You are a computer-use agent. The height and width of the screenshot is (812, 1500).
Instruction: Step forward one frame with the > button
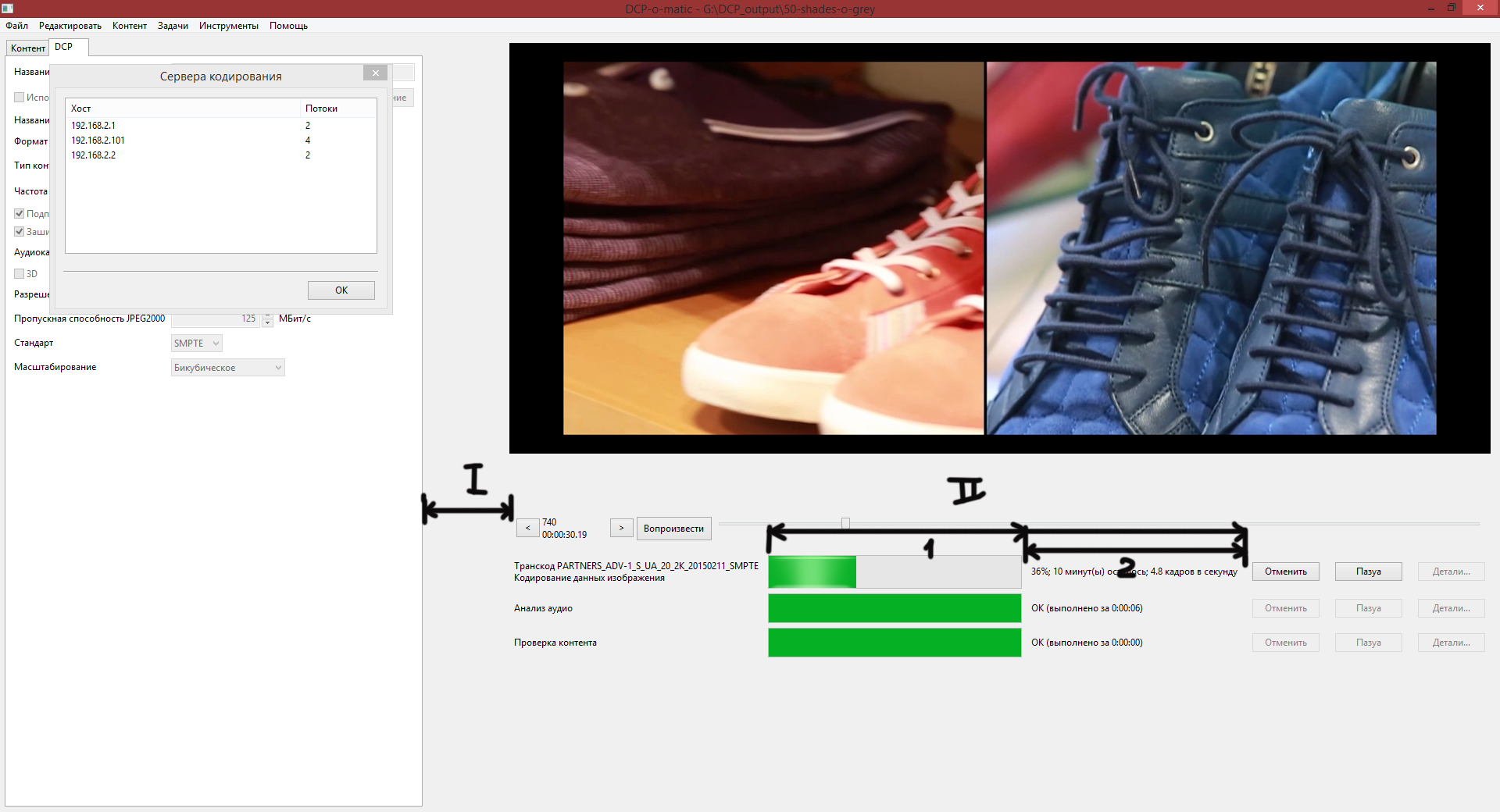tap(621, 529)
